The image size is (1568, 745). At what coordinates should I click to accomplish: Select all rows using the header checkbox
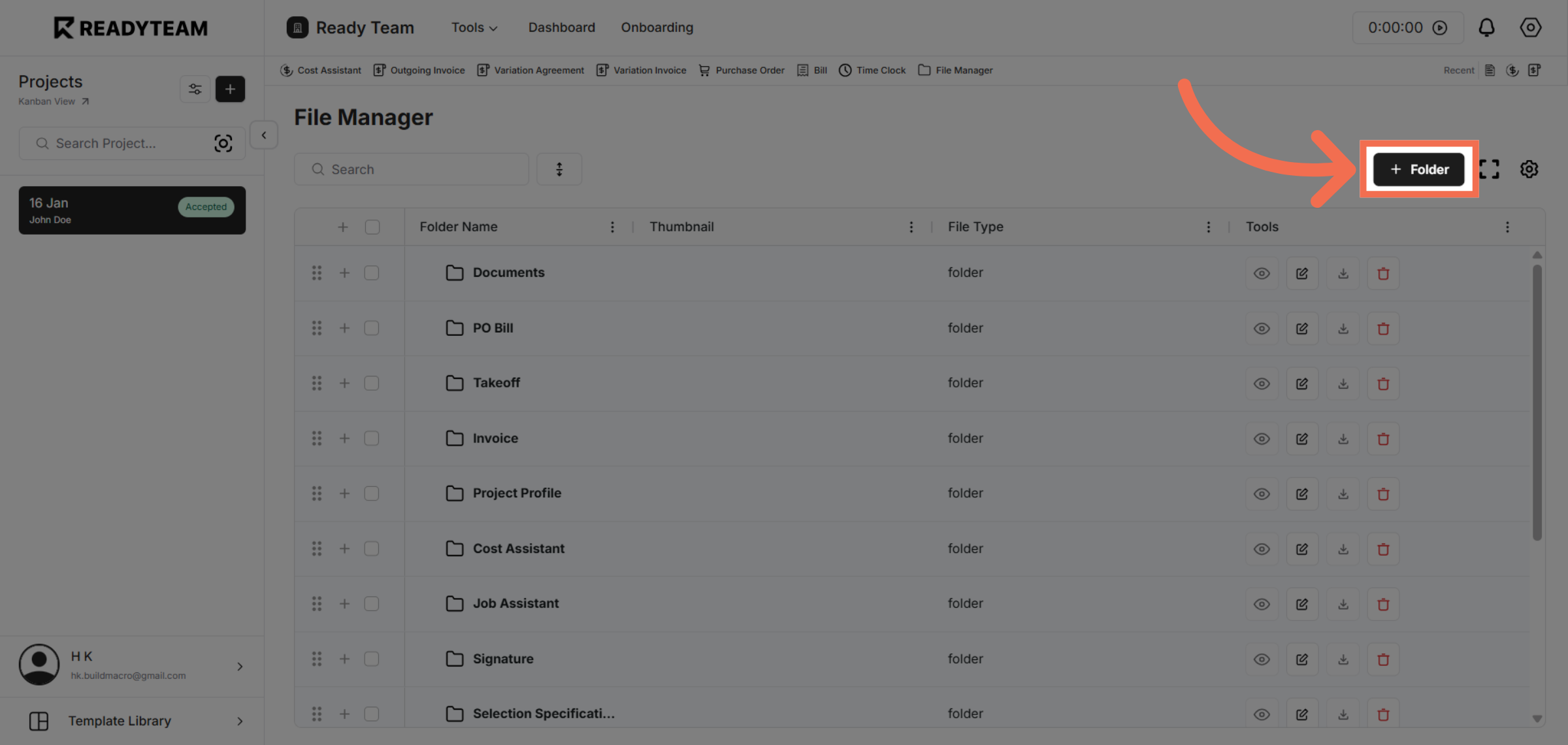coord(372,226)
